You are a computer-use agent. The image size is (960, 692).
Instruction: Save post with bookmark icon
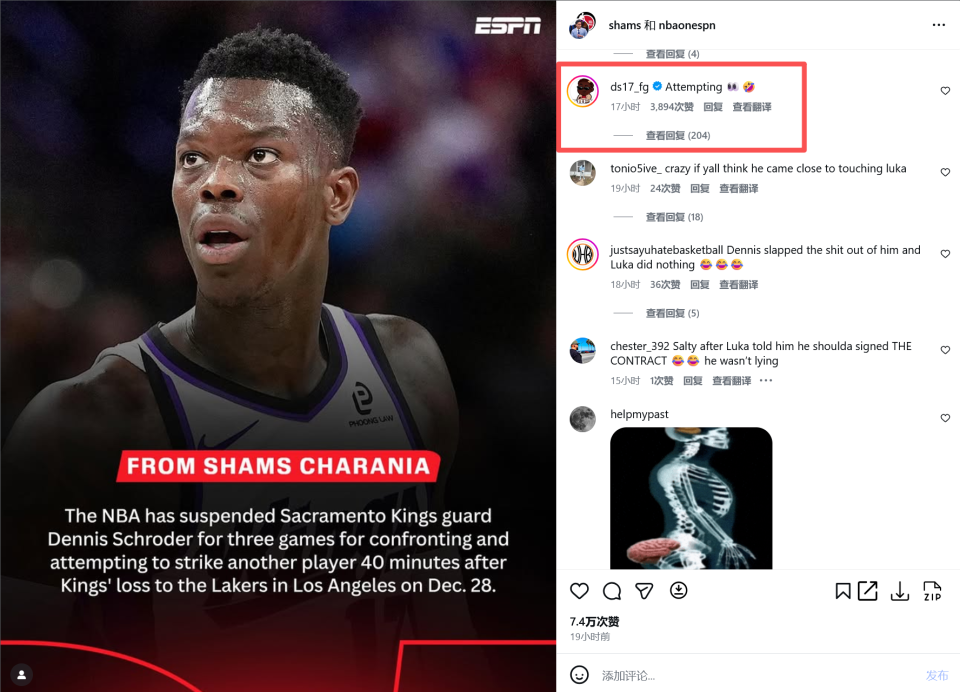[x=842, y=591]
